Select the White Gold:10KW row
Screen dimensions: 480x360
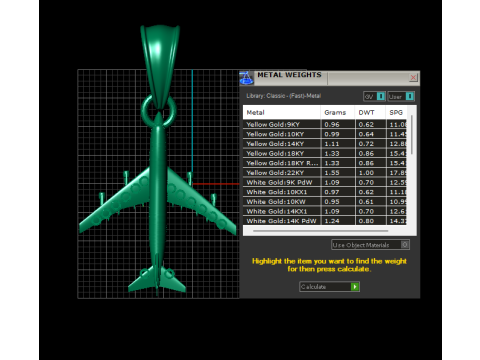coord(325,202)
